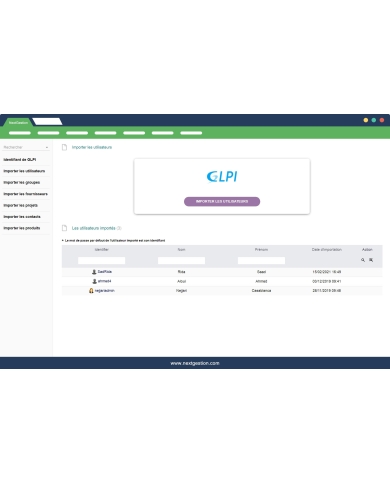Screen dimensions: 390x484
Task: Click the import date in the ahmed4 row
Action: [x=327, y=281]
